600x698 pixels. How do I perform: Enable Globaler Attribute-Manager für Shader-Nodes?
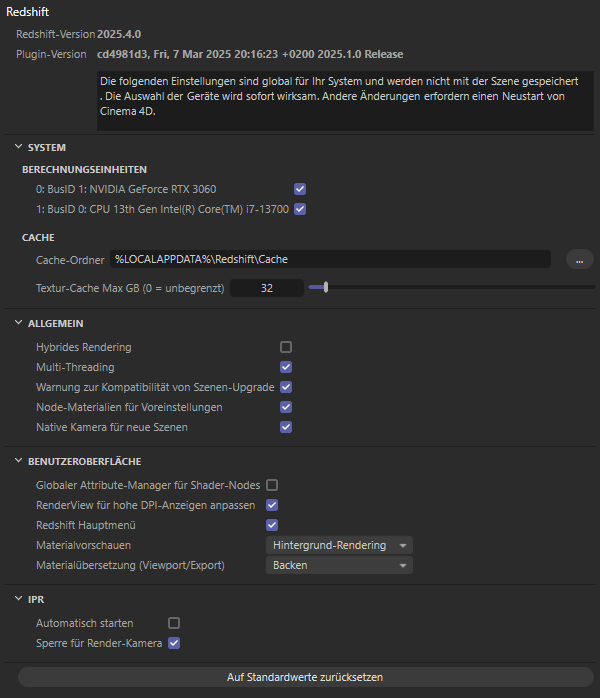pos(272,485)
